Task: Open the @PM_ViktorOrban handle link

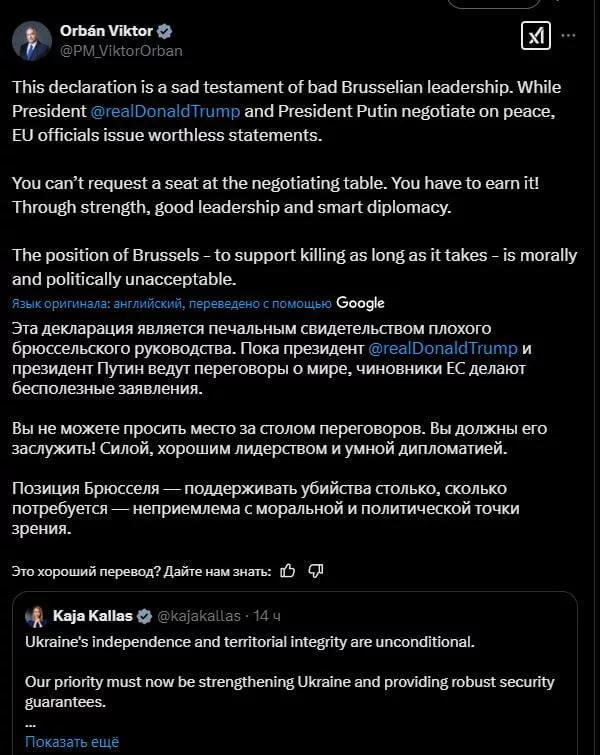Action: pos(122,50)
